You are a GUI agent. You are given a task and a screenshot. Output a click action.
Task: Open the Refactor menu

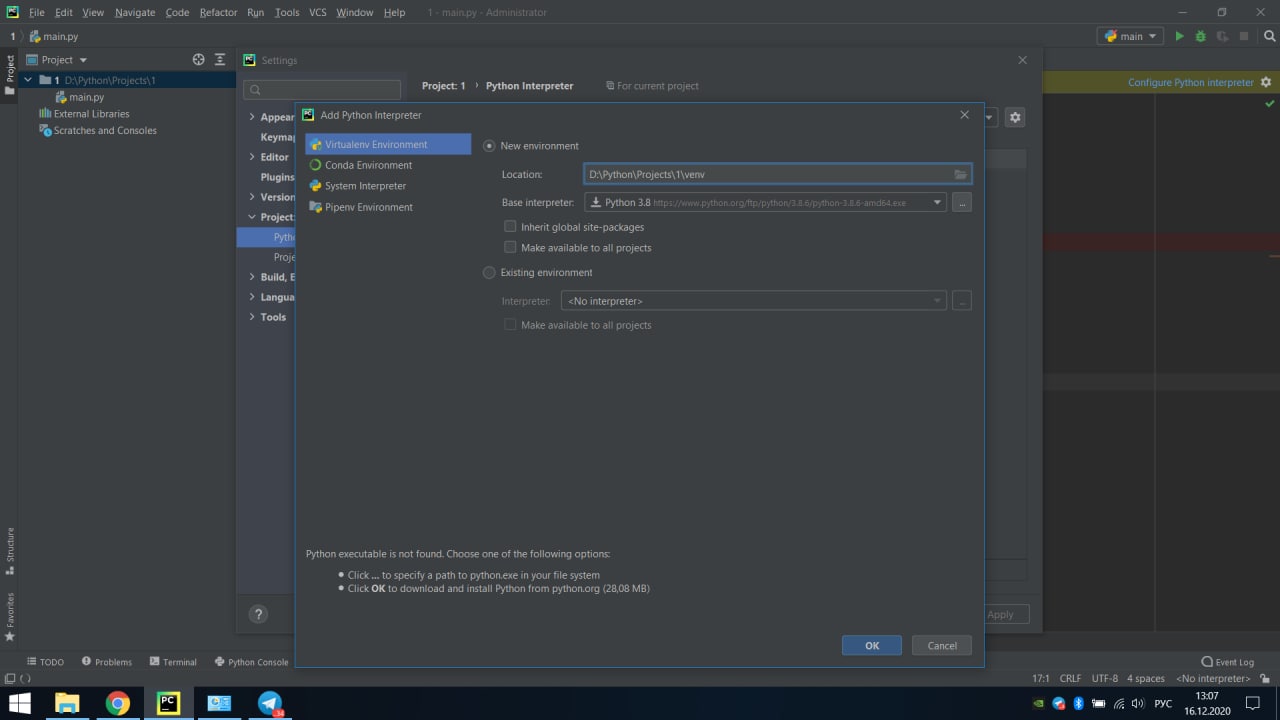(218, 12)
